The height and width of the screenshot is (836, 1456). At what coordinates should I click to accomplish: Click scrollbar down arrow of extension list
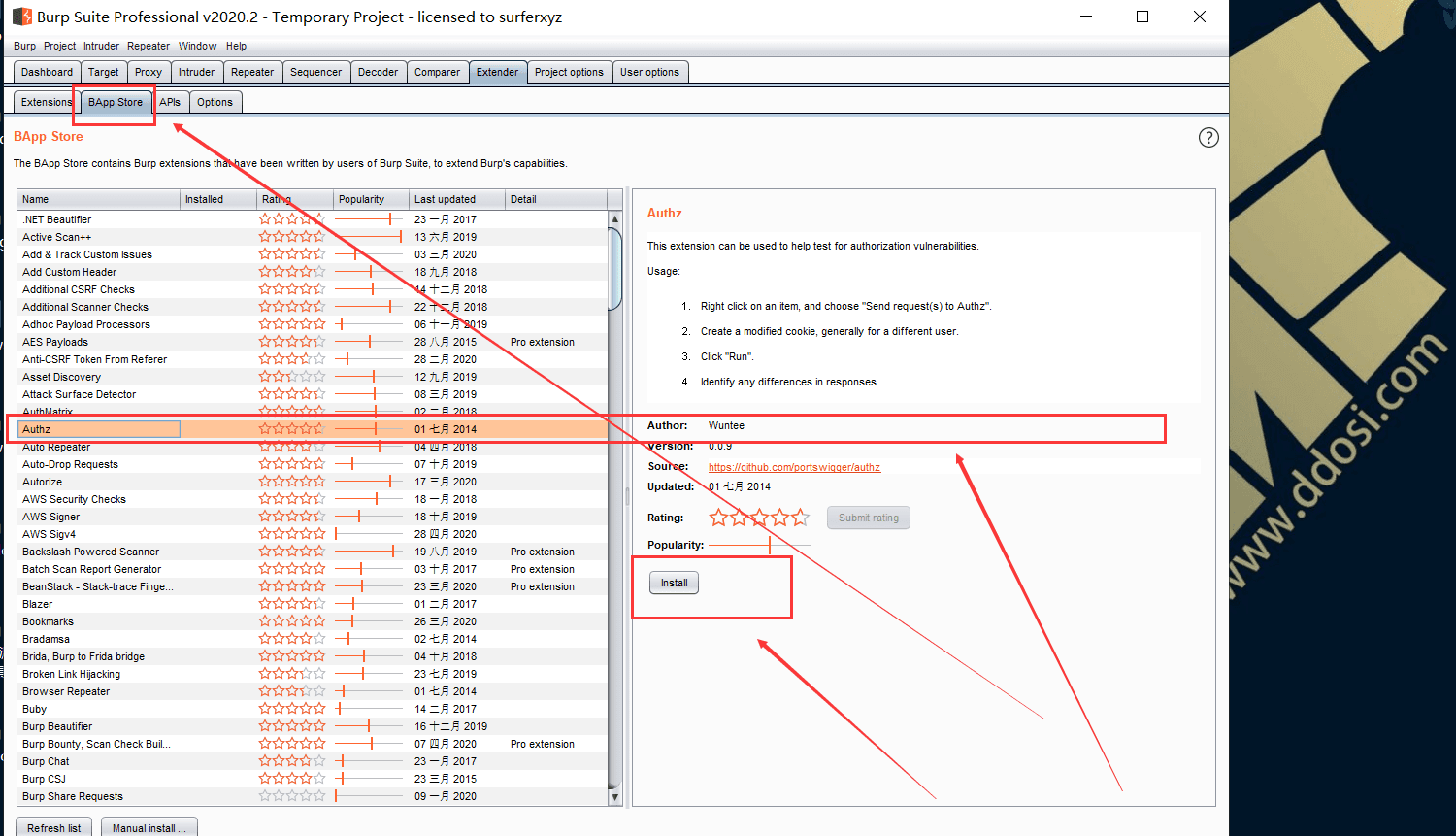tap(614, 796)
